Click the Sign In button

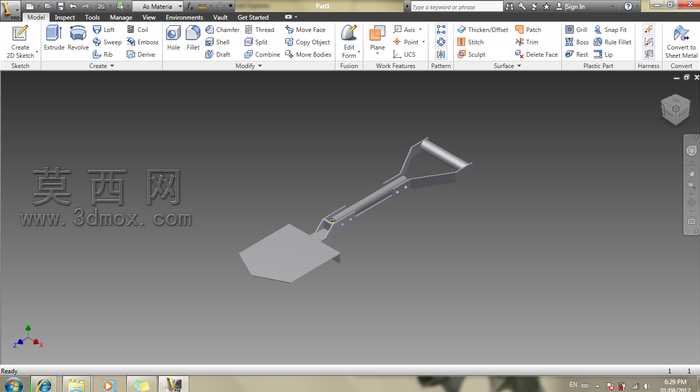(571, 7)
